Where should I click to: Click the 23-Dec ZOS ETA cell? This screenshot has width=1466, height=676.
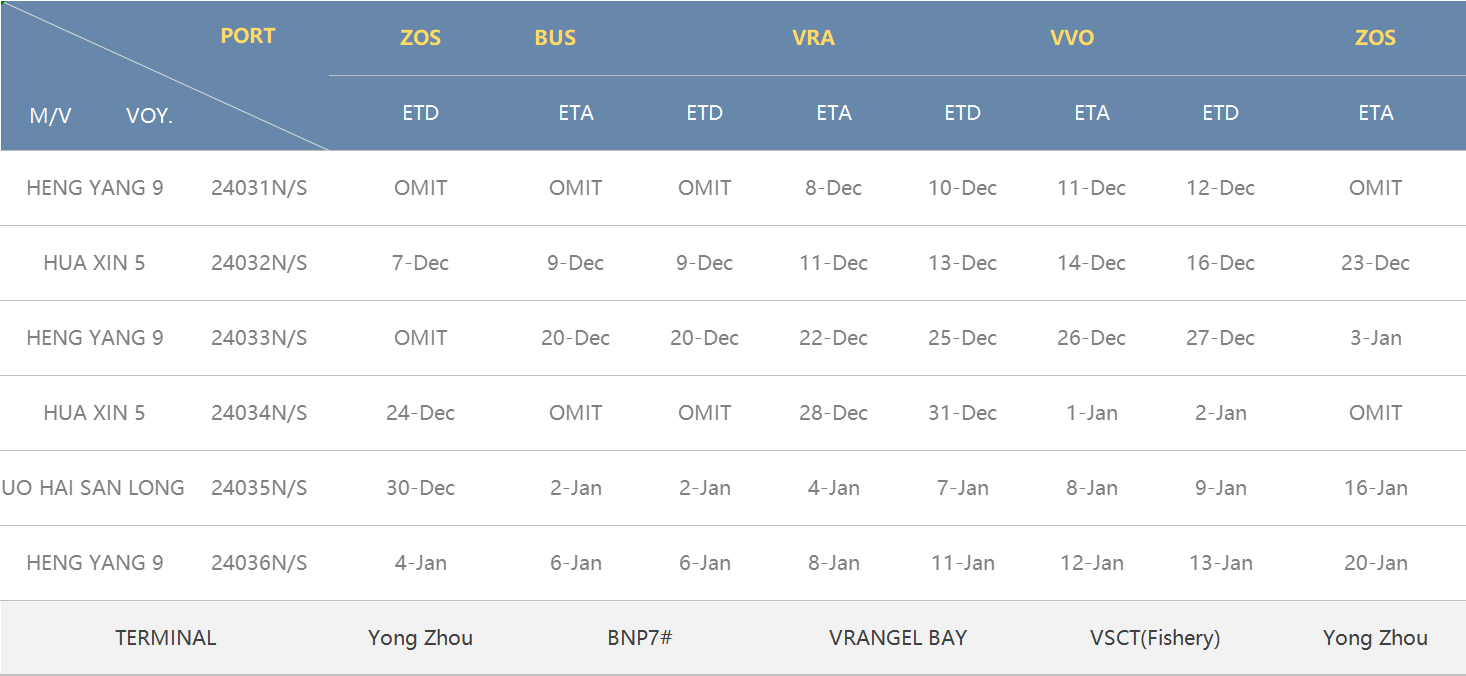[x=1375, y=263]
